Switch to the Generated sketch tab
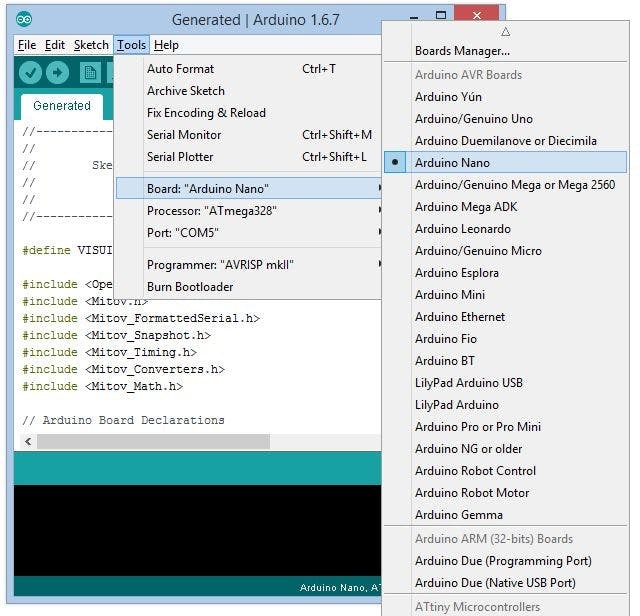 61,106
